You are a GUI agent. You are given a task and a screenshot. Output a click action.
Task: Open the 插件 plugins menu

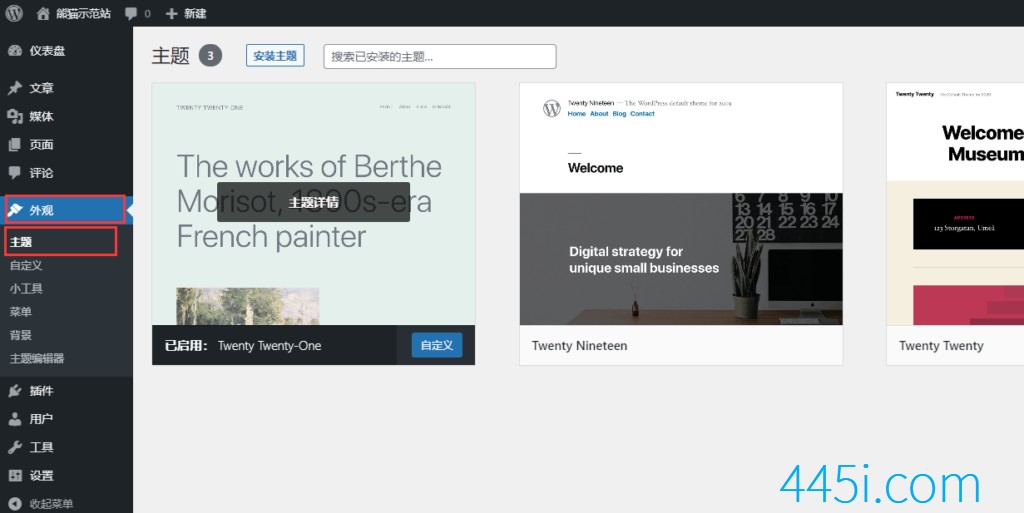point(66,391)
